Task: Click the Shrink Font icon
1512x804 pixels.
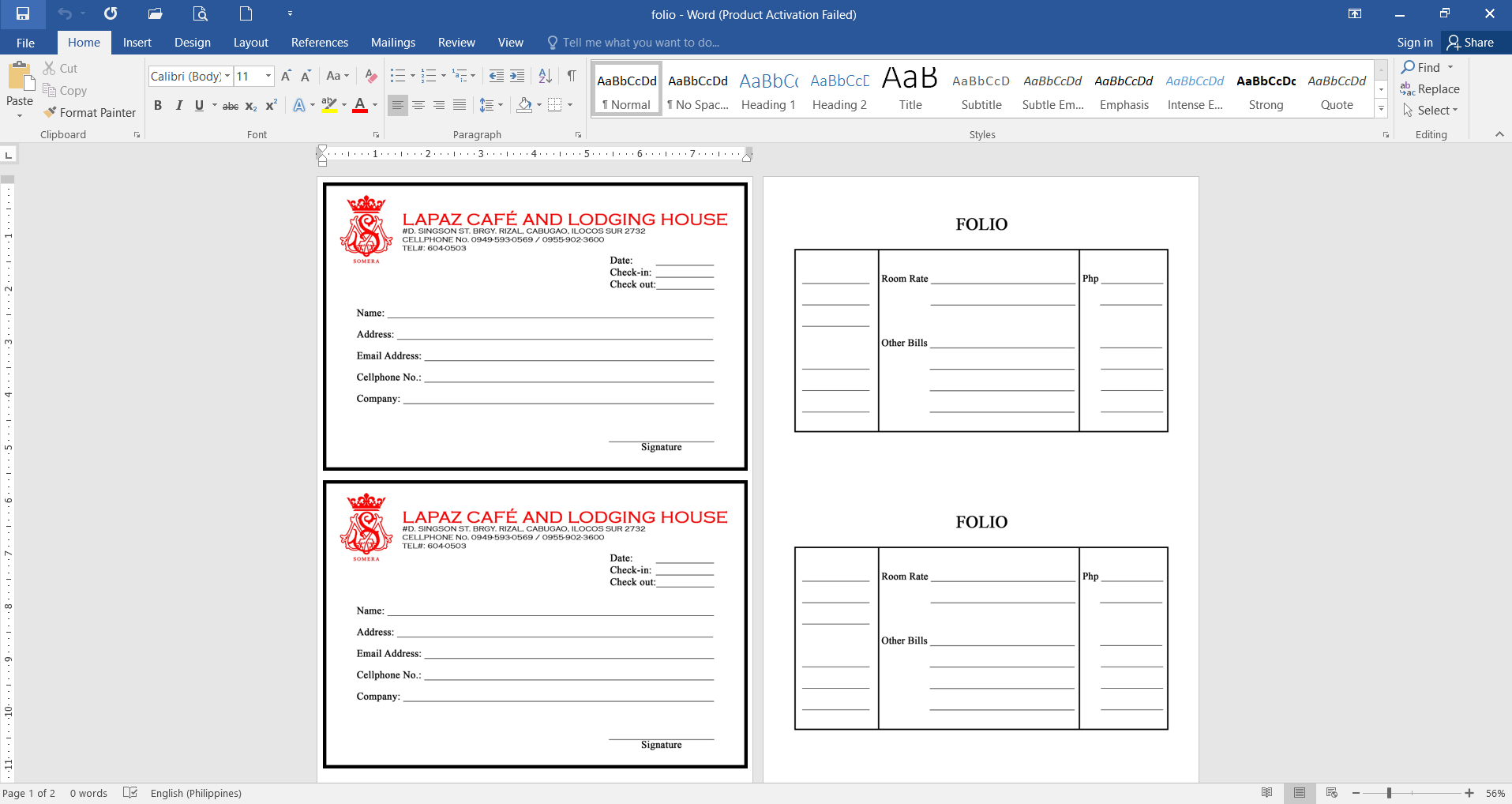Action: [x=306, y=76]
